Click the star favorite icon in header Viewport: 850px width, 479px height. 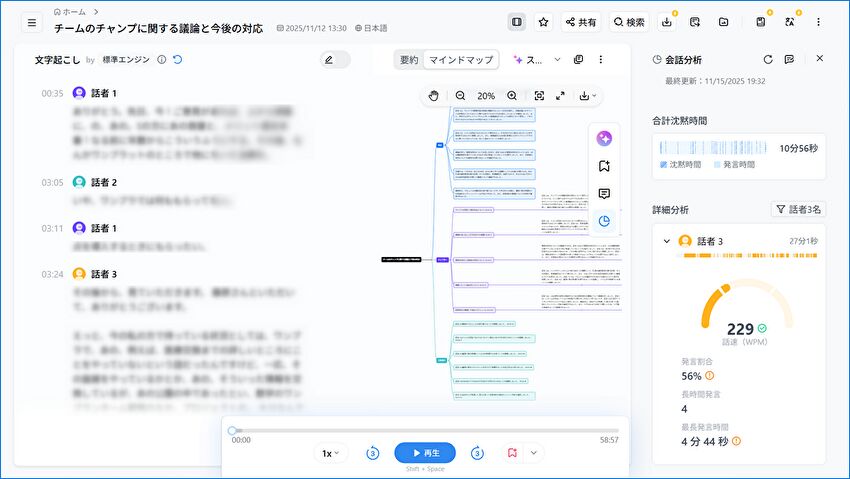543,22
